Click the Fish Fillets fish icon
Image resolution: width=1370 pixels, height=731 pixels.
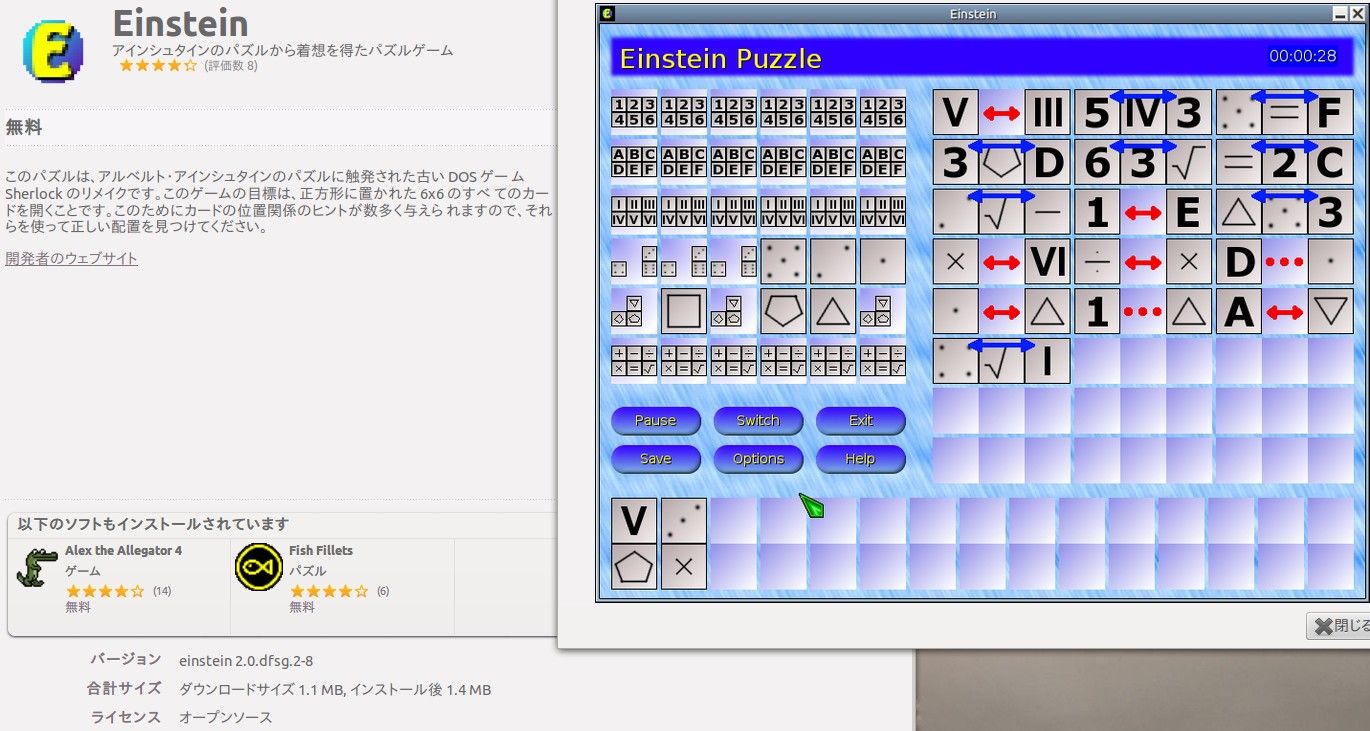point(258,567)
